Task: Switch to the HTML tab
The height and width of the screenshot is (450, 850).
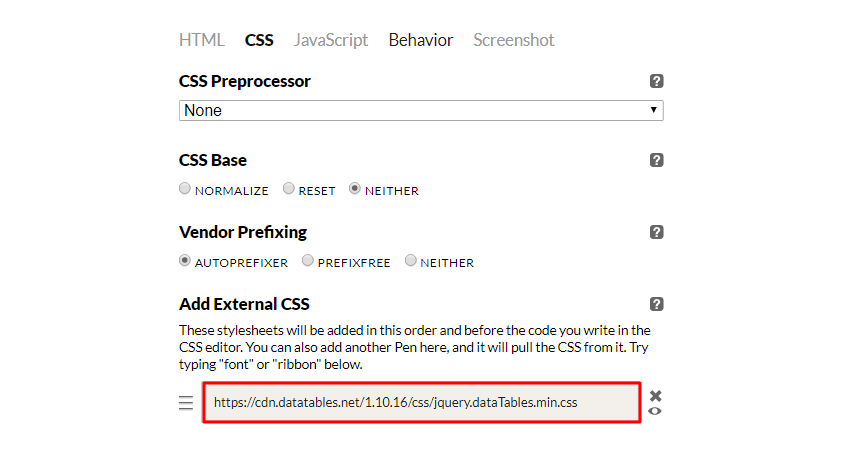Action: click(x=202, y=40)
